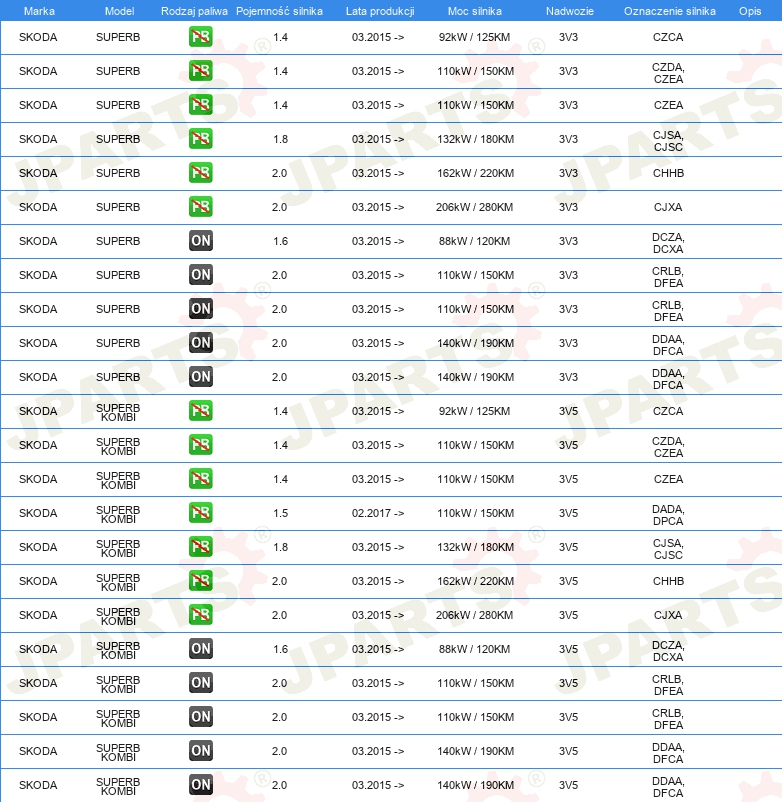Click 02.2017 production date cell
This screenshot has height=802, width=782.
pos(377,513)
